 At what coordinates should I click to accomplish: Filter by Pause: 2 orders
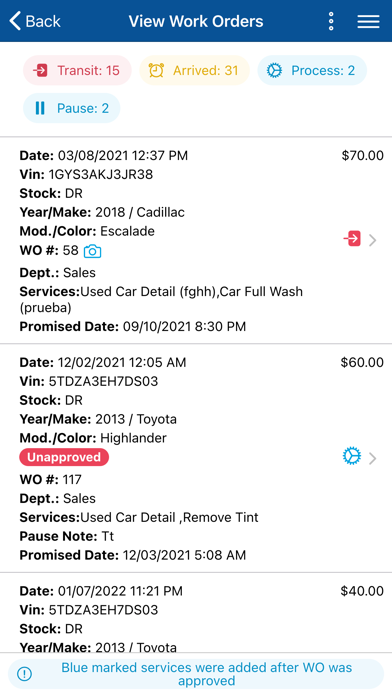(71, 108)
